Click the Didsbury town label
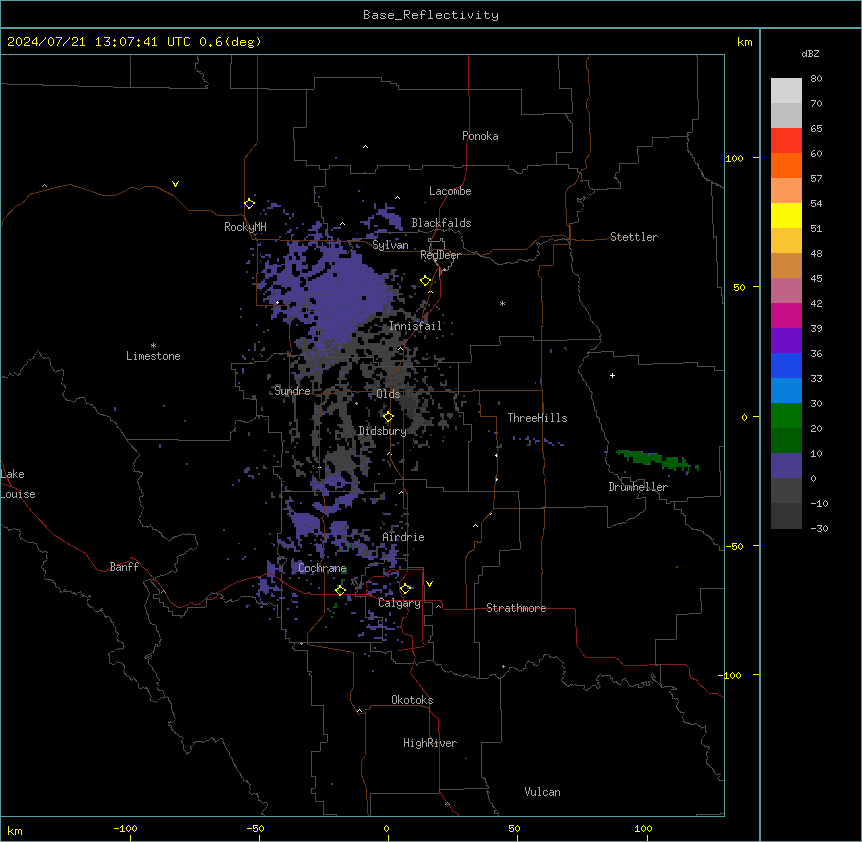Screen dimensions: 862x842 (383, 431)
